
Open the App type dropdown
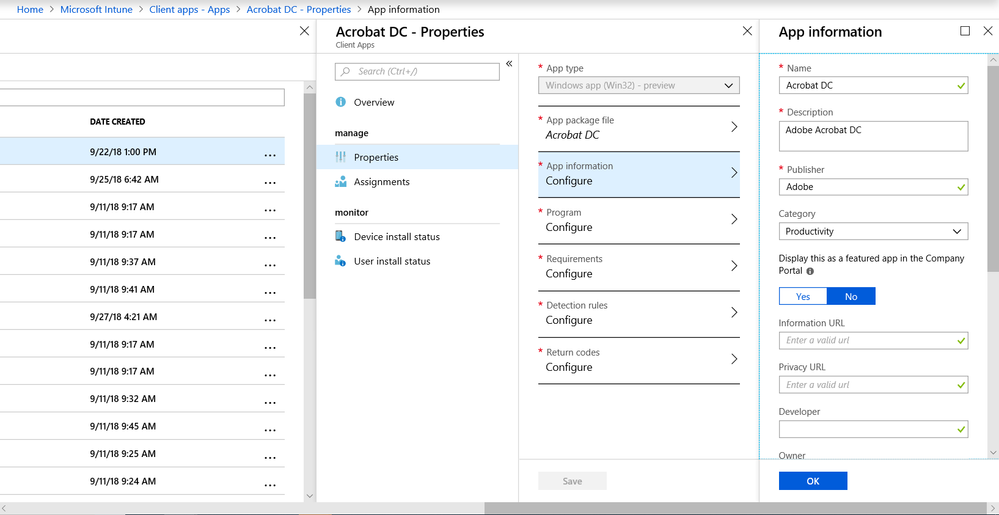click(x=639, y=85)
